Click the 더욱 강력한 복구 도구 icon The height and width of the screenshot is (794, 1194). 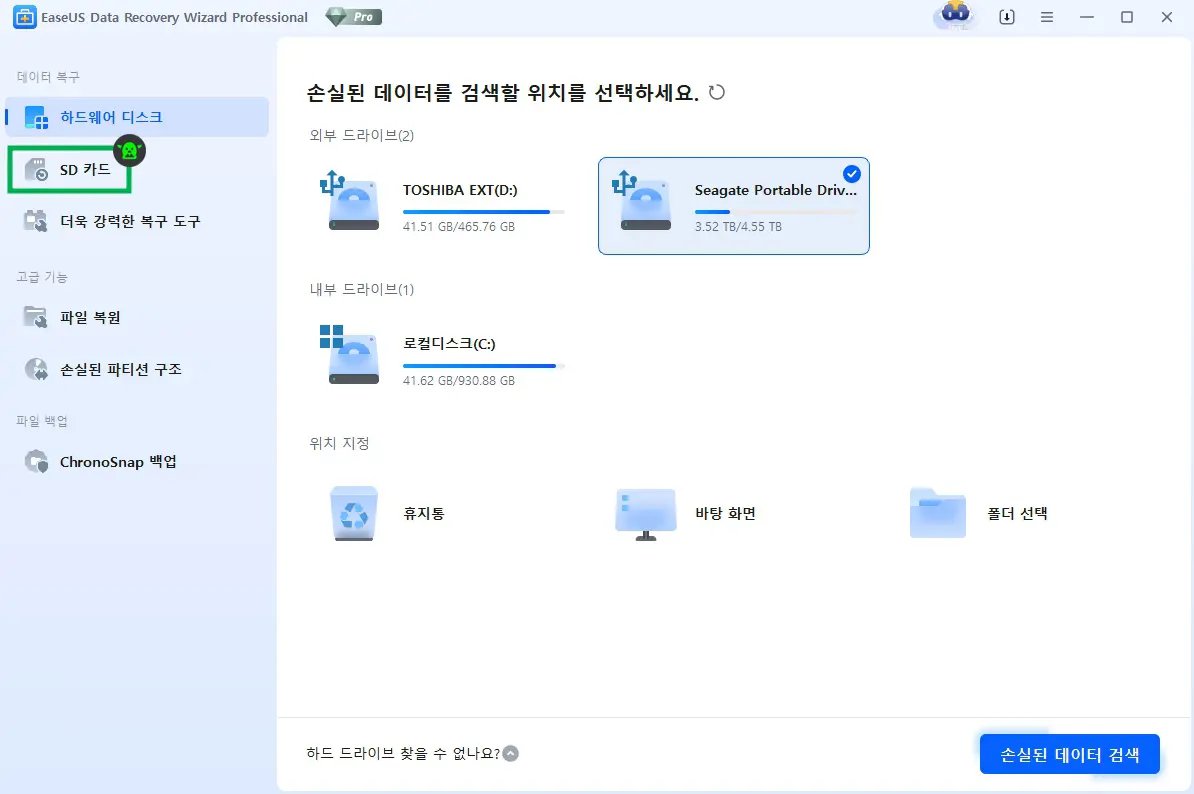pyautogui.click(x=36, y=222)
